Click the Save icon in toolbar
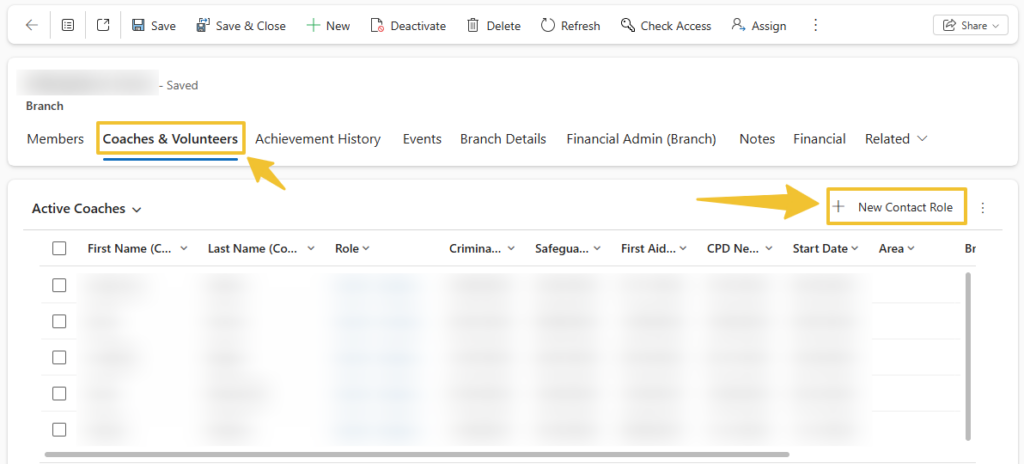This screenshot has height=464, width=1024. coord(153,26)
